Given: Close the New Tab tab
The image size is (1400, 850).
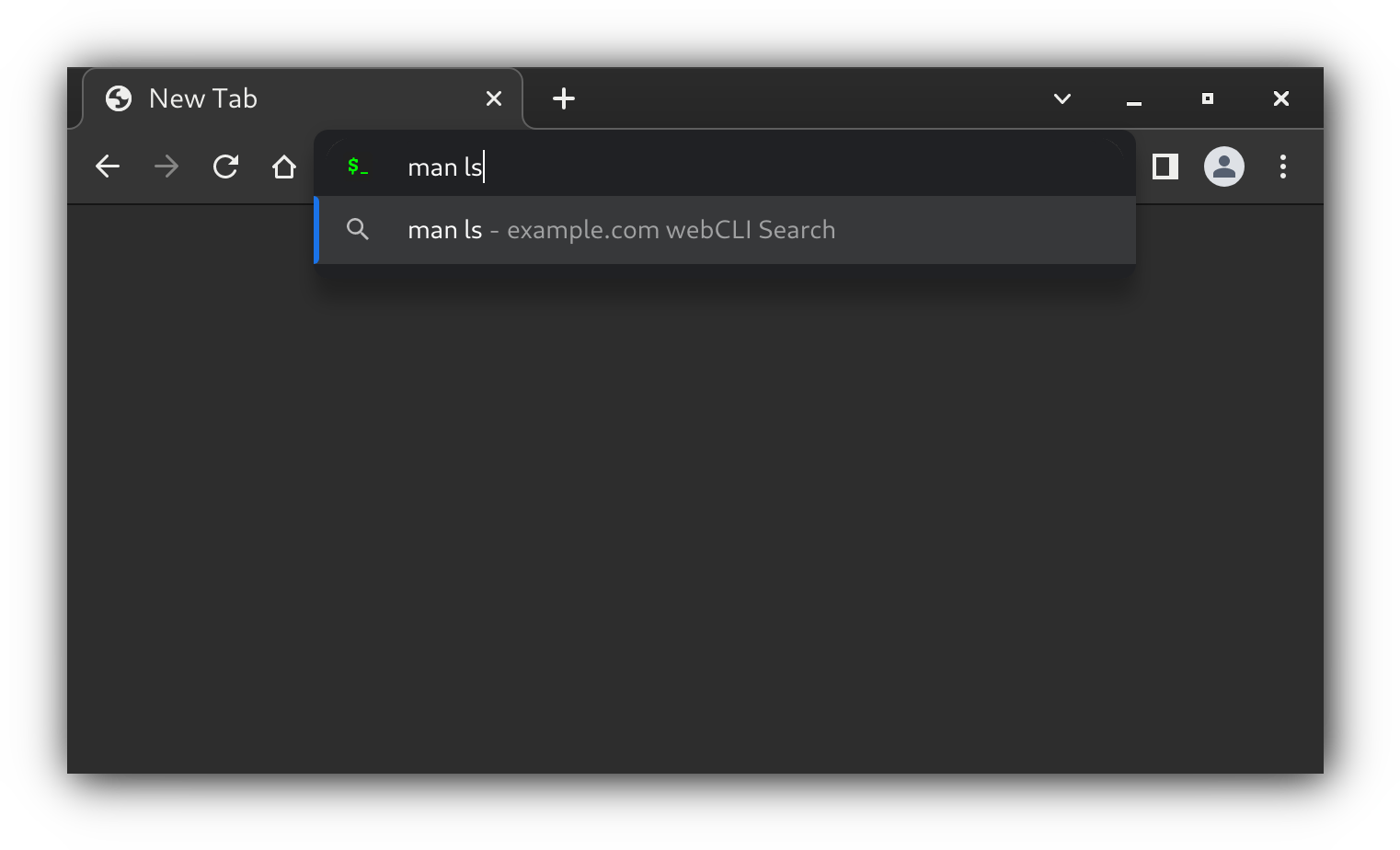Looking at the screenshot, I should pos(494,98).
